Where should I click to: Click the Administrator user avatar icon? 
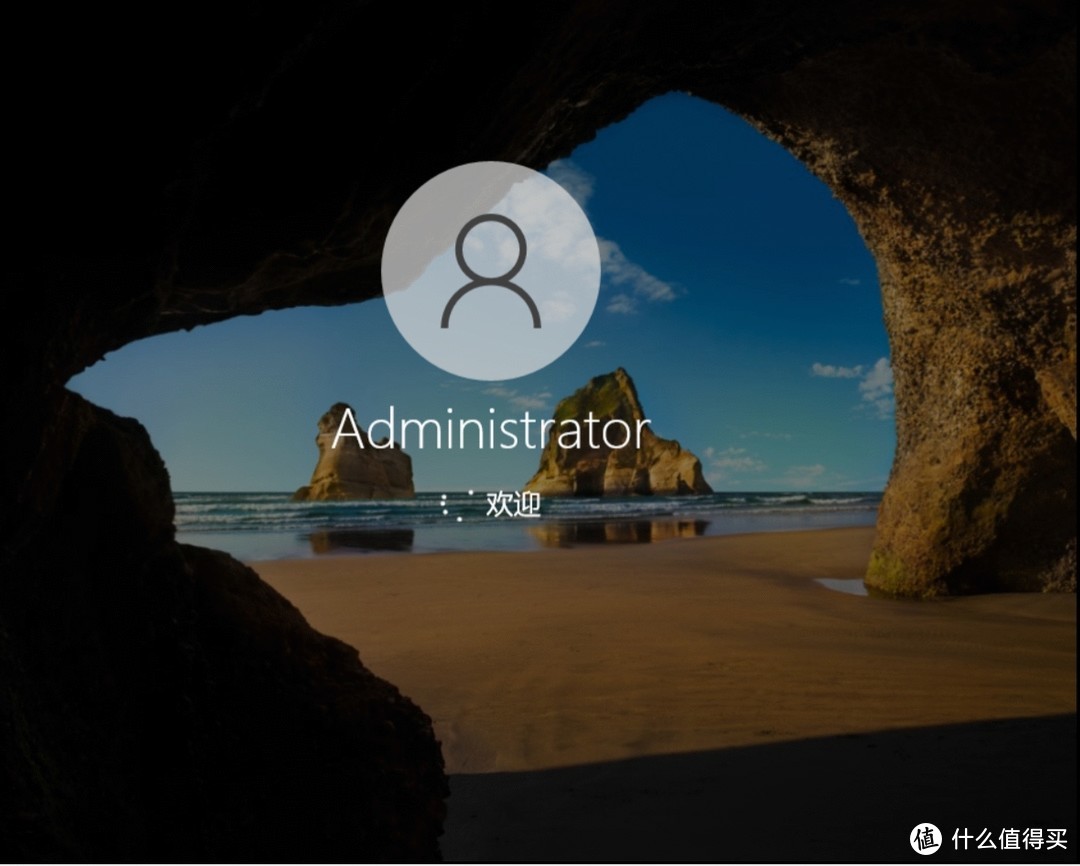491,270
